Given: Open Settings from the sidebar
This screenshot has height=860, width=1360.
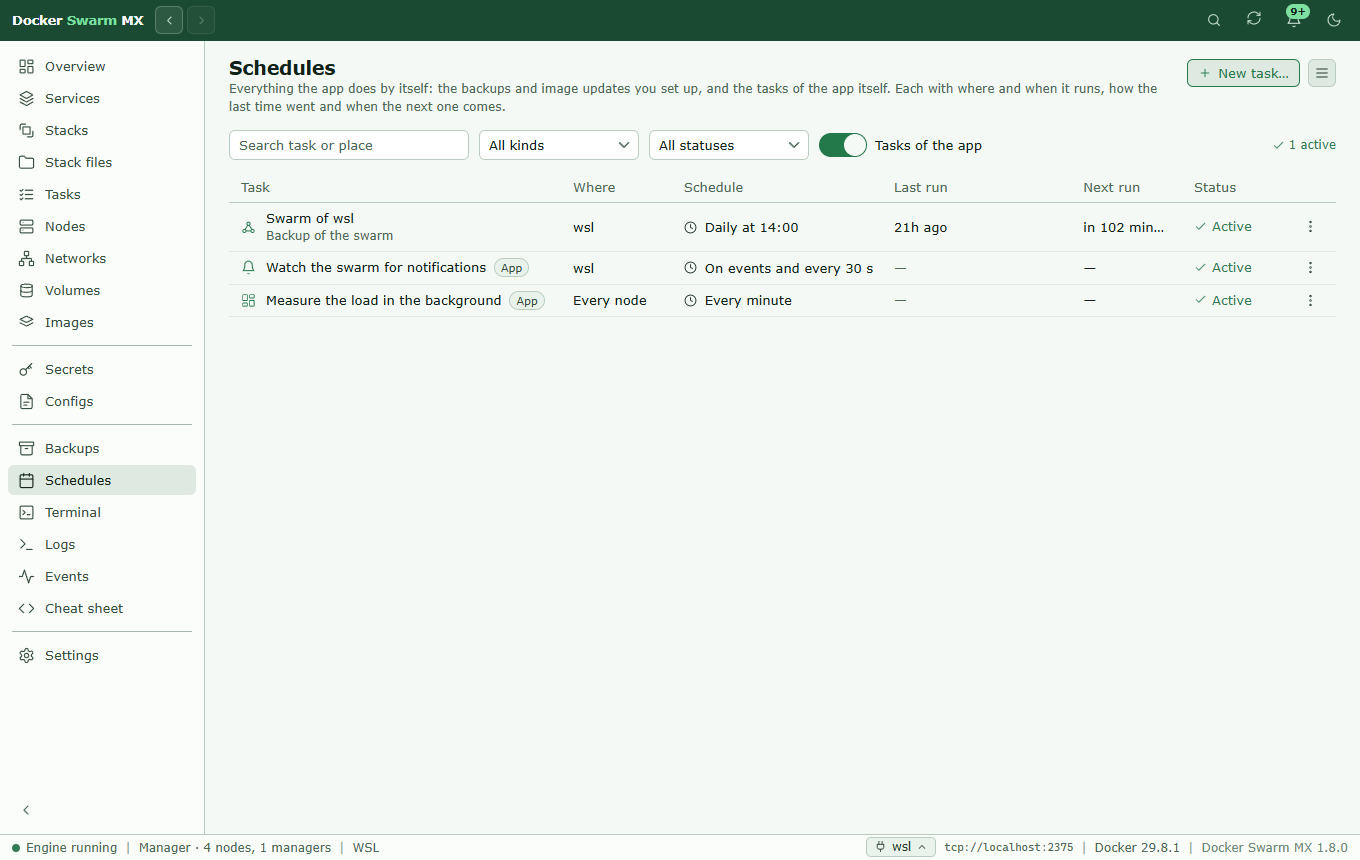Looking at the screenshot, I should coord(102,655).
